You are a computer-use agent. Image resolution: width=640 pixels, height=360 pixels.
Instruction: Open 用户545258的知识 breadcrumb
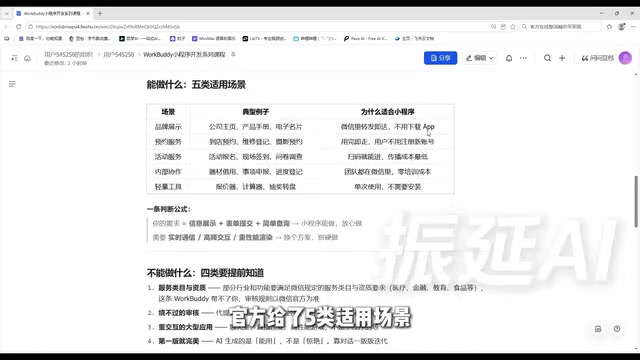[68, 54]
